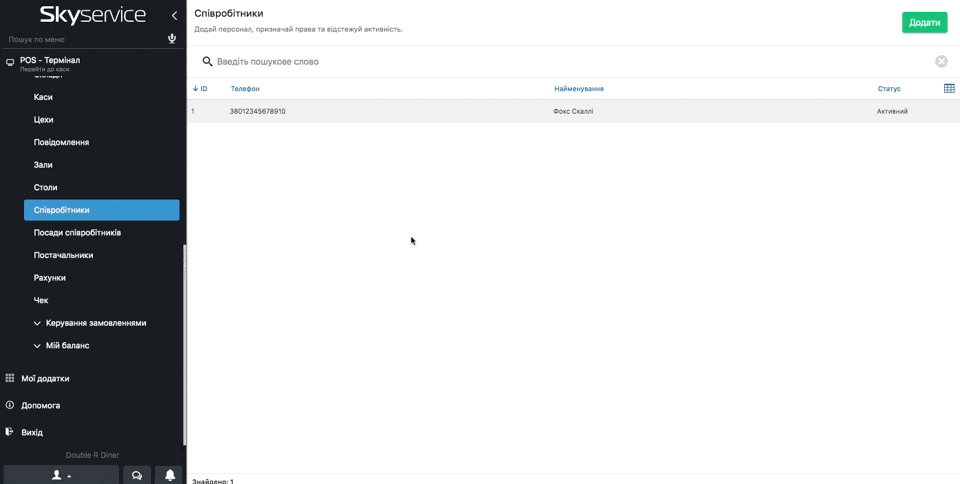Click the magnifying glass search icon
The image size is (960, 484).
(208, 61)
